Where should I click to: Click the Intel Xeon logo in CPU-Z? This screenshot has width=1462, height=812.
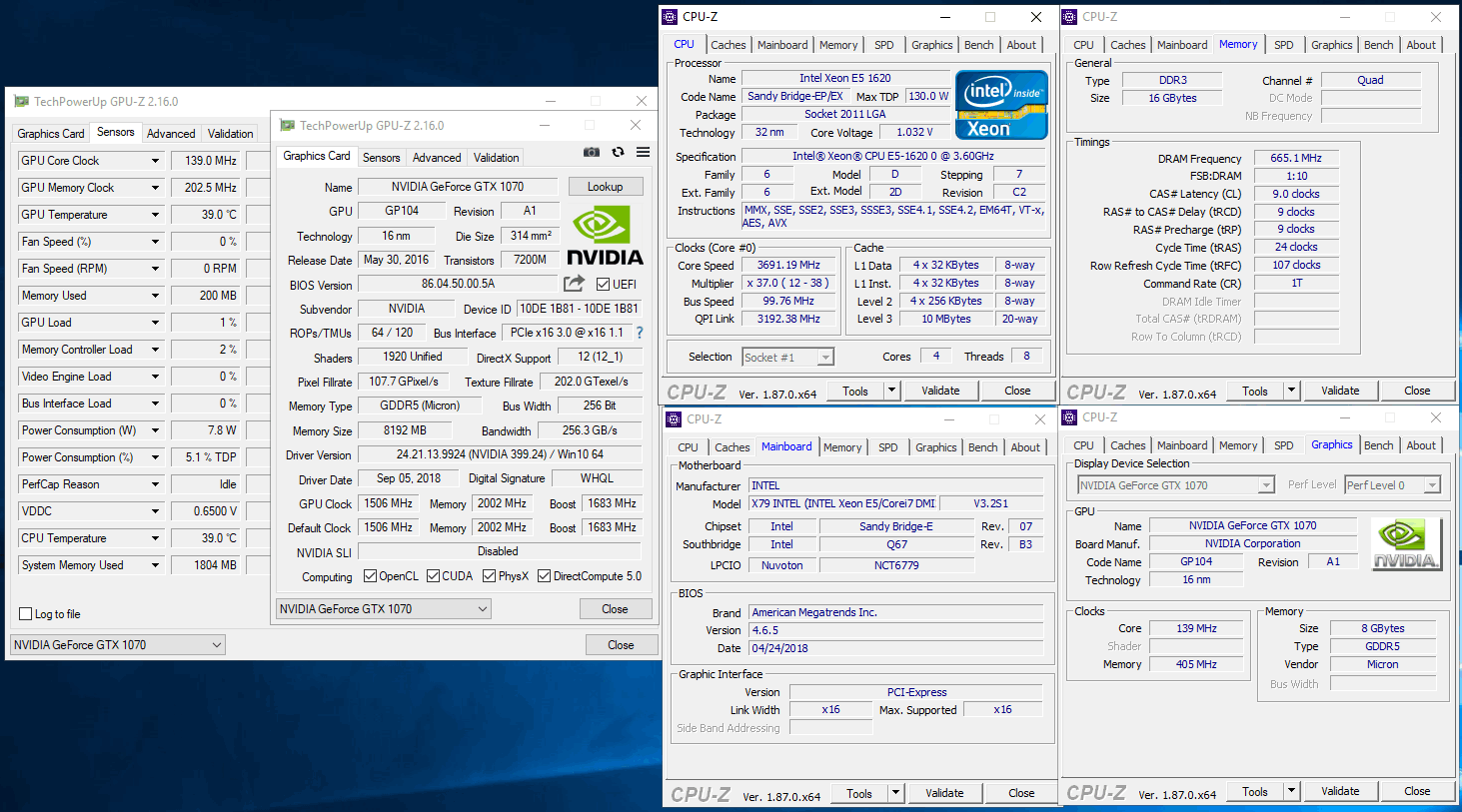[1001, 105]
